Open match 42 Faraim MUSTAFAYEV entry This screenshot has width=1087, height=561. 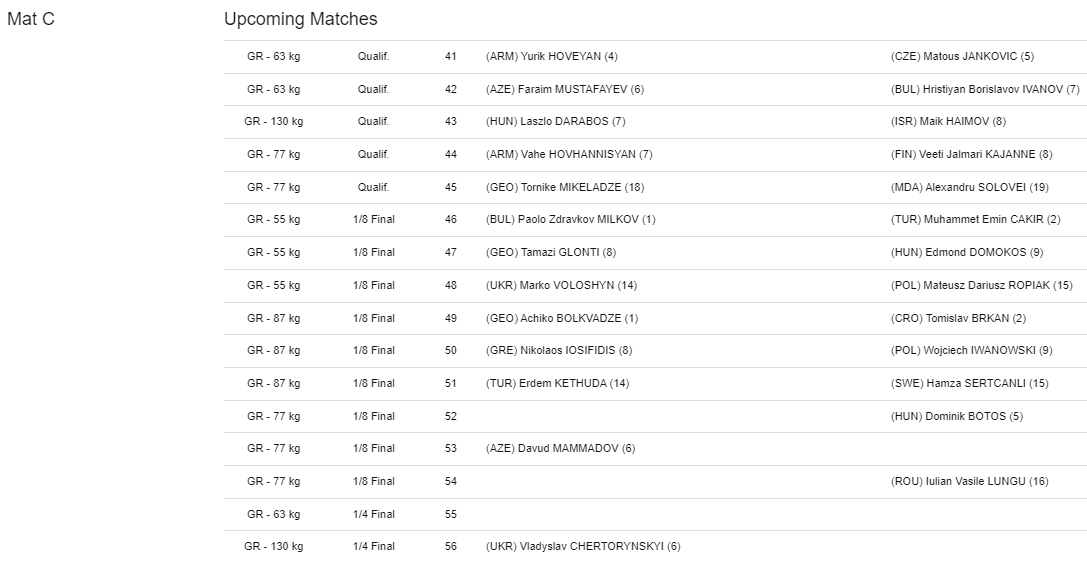coord(564,89)
